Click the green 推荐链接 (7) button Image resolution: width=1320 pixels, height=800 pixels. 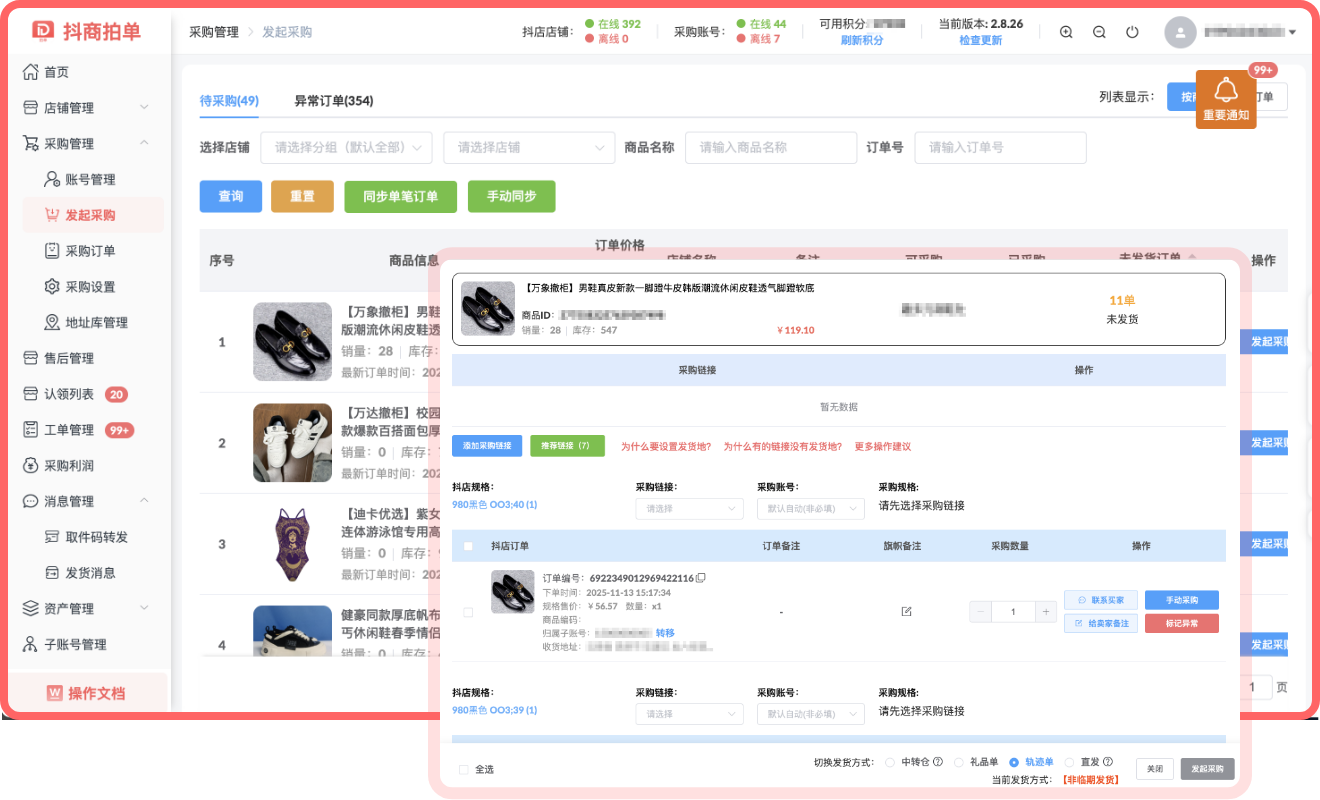pos(567,446)
